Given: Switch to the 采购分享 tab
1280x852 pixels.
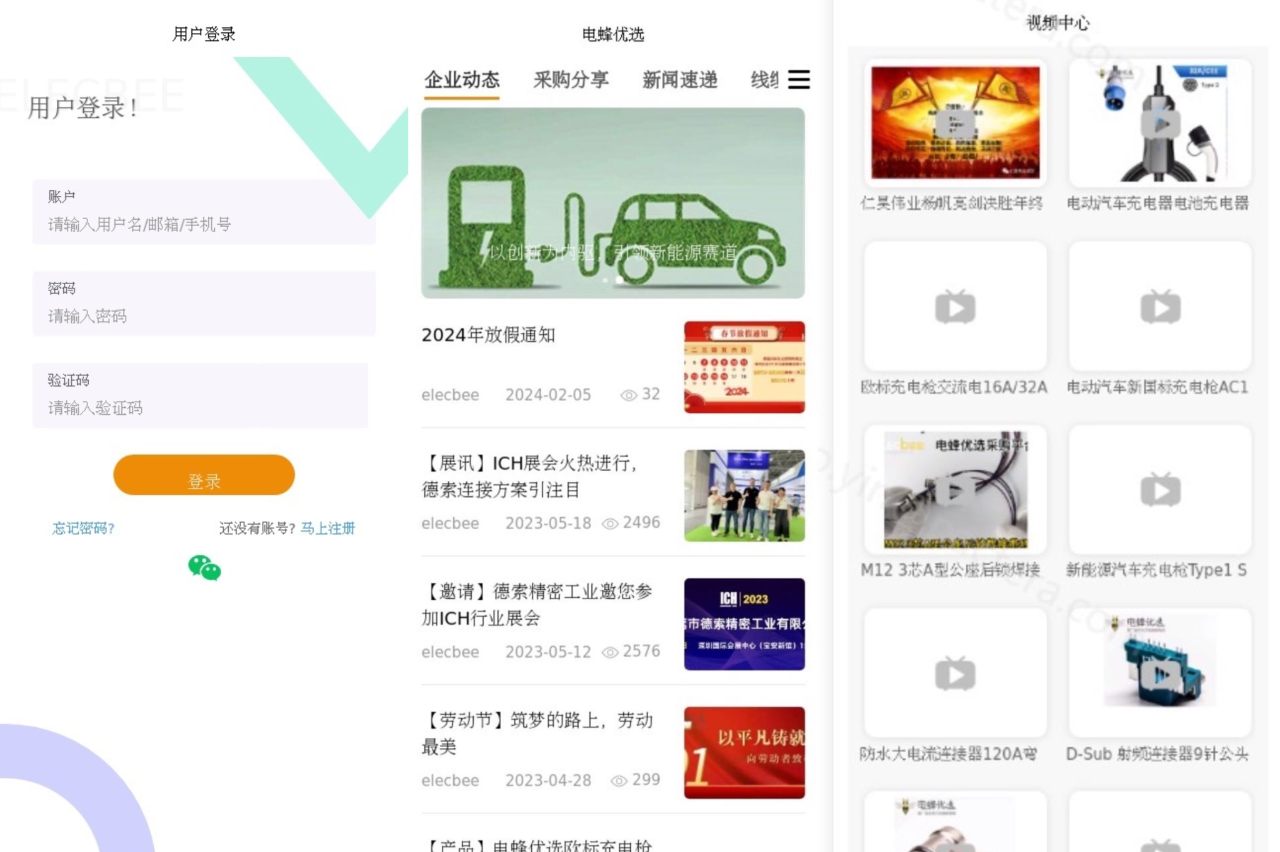Looking at the screenshot, I should (x=571, y=80).
